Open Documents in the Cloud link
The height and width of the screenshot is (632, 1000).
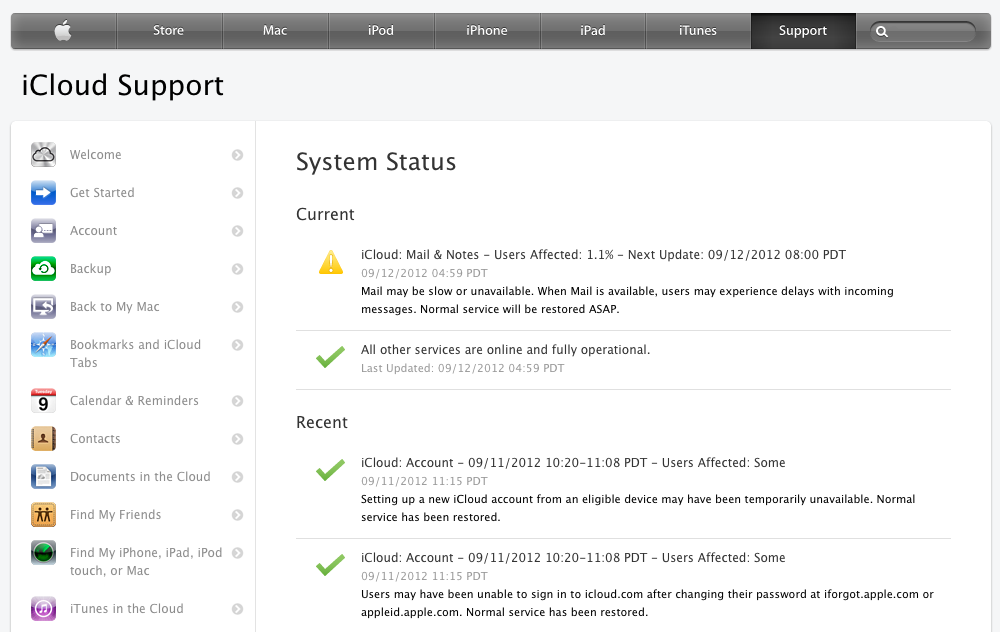click(x=140, y=476)
